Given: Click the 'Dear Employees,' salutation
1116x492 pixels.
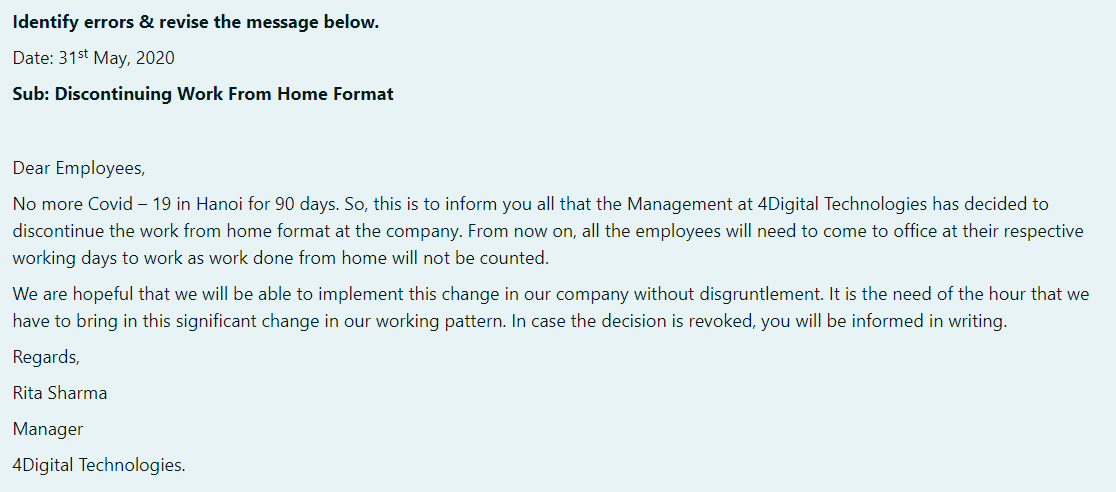Looking at the screenshot, I should [x=79, y=169].
